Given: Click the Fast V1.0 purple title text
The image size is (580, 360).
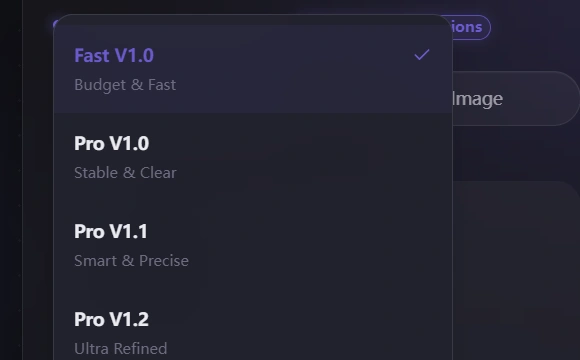Looking at the screenshot, I should 114,55.
